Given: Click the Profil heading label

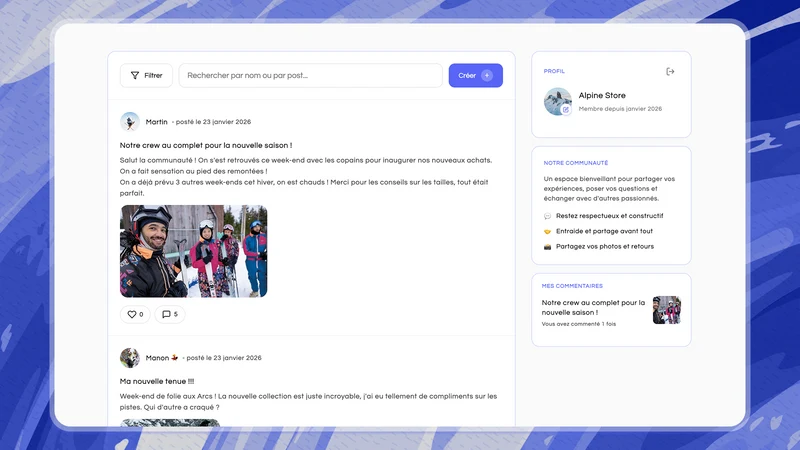Looking at the screenshot, I should coord(554,71).
